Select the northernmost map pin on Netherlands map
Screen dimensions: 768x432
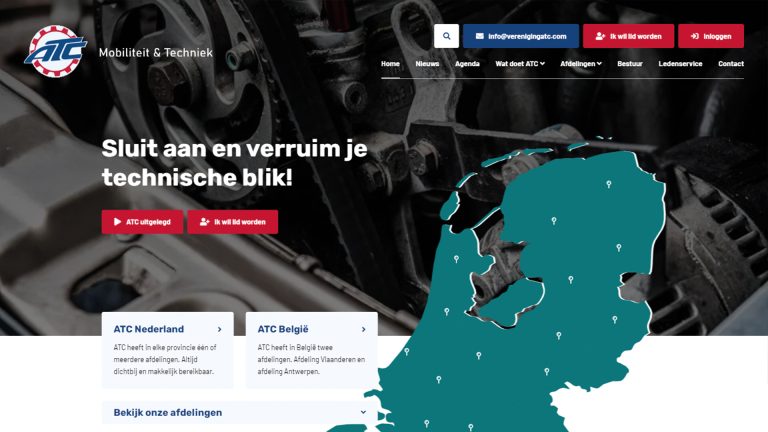click(x=609, y=184)
